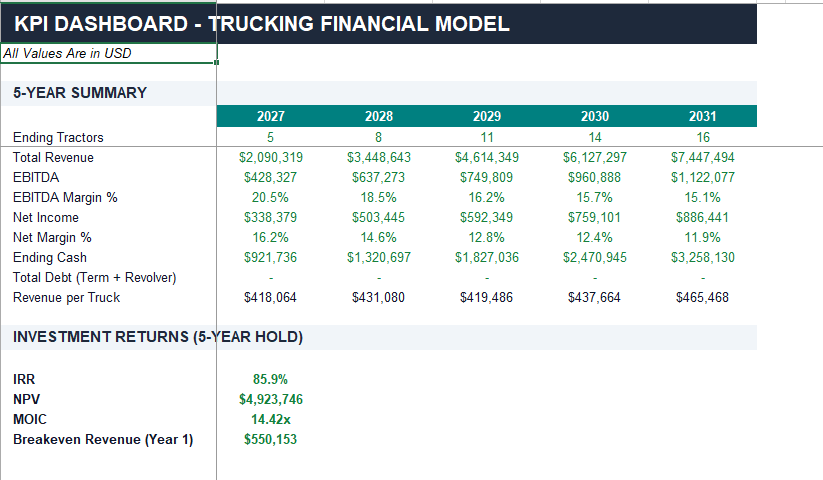Viewport: 823px width, 480px height.
Task: Select the 'All Values Are in USD' cell
Action: tap(109, 54)
